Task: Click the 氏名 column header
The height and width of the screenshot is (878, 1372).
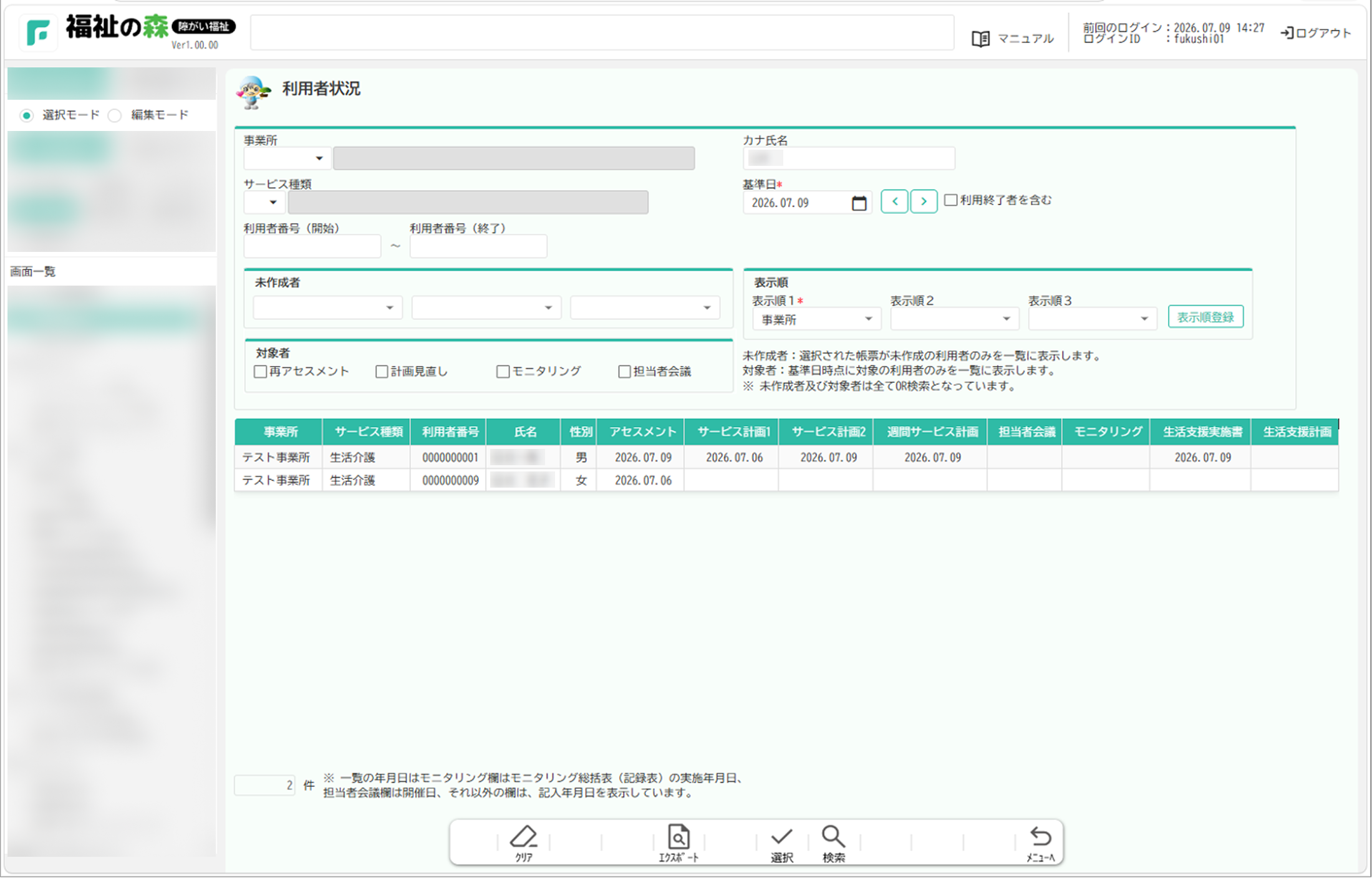Action: tap(524, 432)
